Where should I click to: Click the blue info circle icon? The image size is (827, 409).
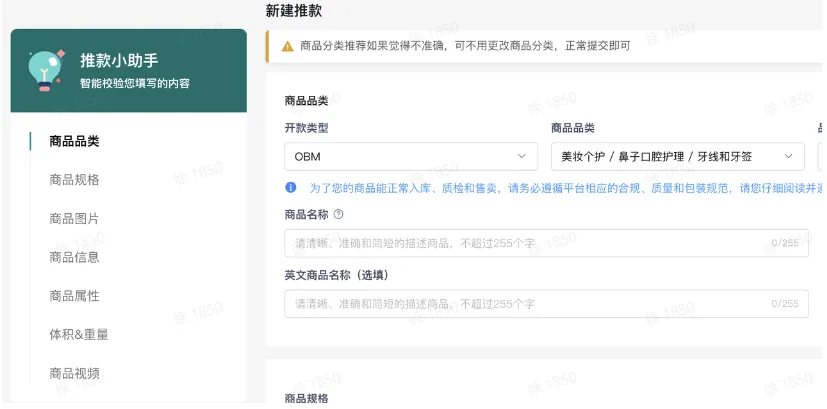291,187
